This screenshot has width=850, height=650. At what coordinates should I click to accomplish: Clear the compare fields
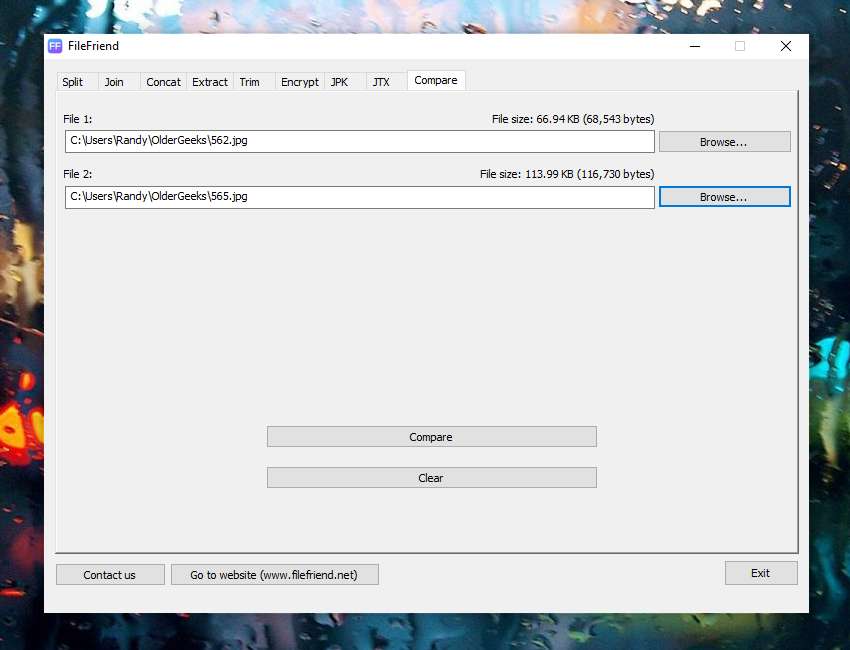(x=432, y=478)
